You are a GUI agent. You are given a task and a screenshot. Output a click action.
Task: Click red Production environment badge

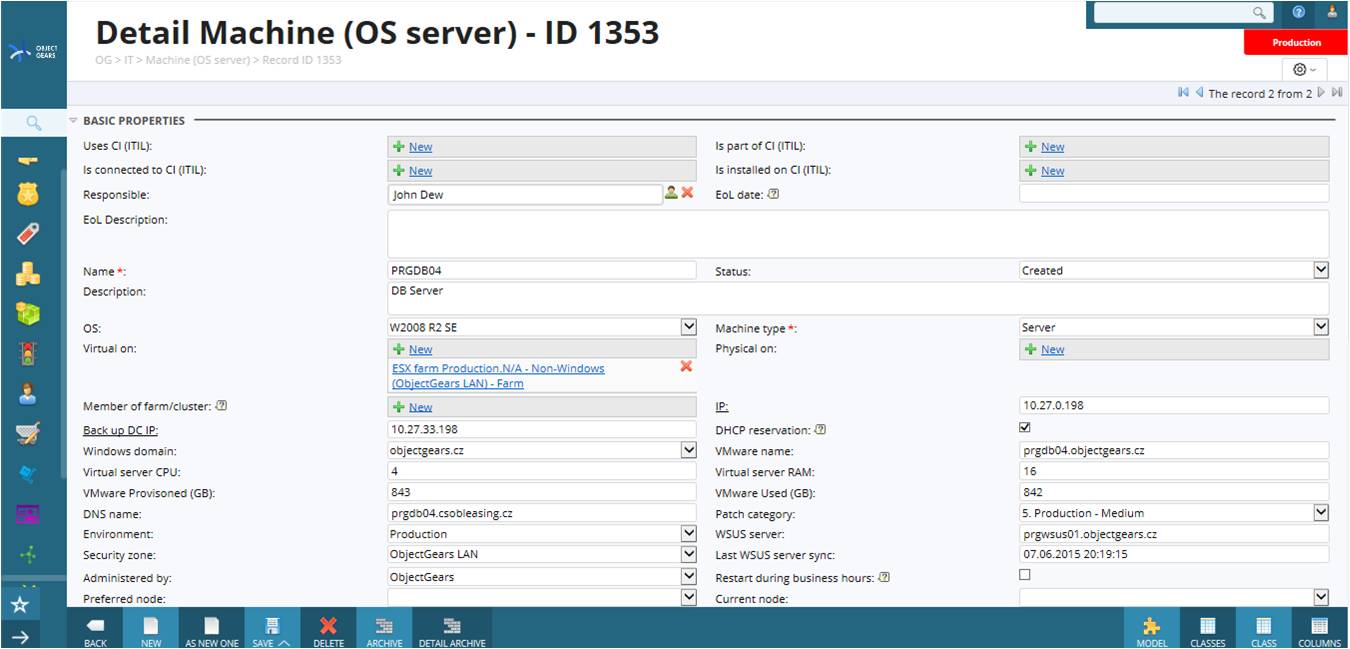(x=1297, y=42)
